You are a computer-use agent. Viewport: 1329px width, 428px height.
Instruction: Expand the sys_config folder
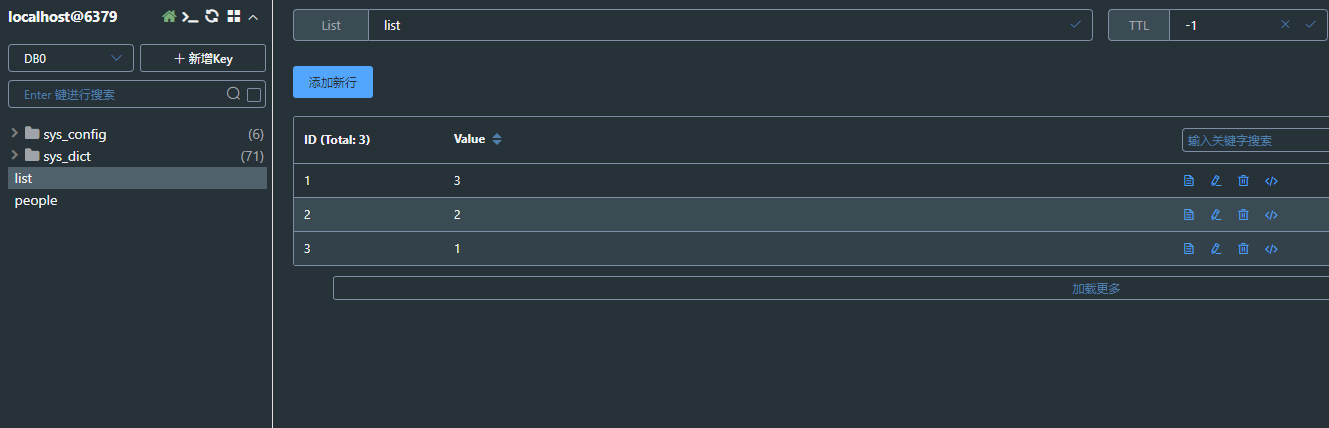(14, 134)
